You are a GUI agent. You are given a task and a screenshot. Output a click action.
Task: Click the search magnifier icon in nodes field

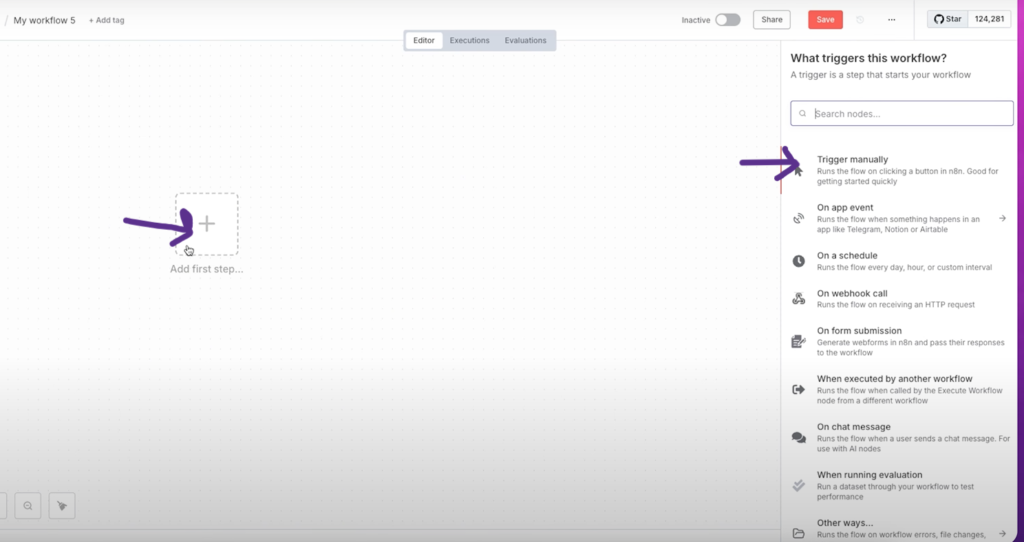pyautogui.click(x=803, y=114)
